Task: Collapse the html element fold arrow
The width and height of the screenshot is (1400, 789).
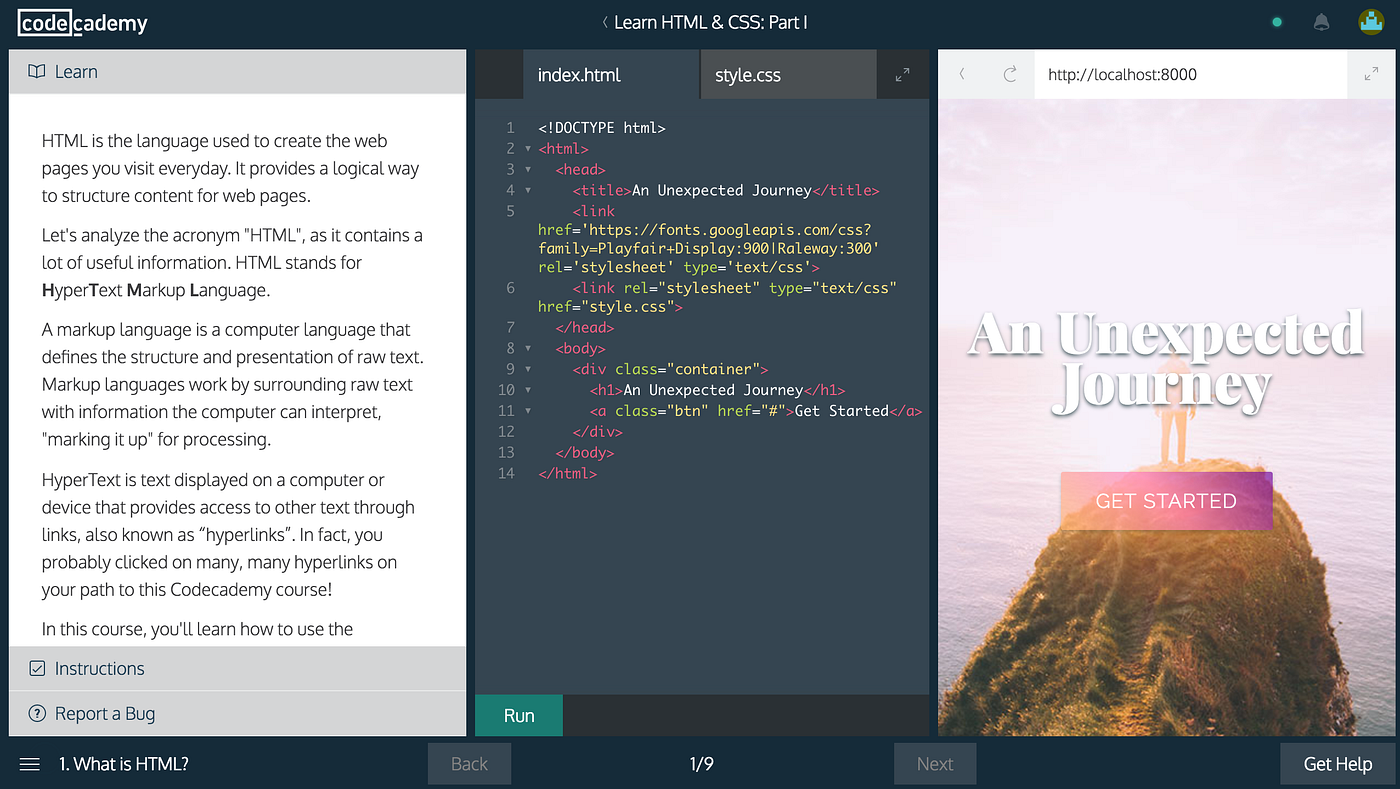Action: coord(528,148)
